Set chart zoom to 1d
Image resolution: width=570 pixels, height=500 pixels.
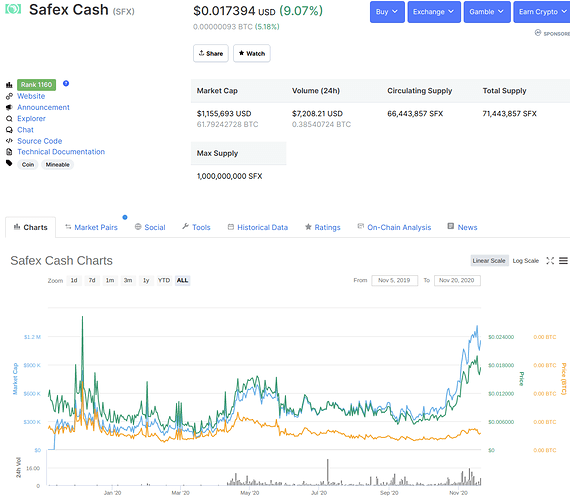(x=74, y=280)
